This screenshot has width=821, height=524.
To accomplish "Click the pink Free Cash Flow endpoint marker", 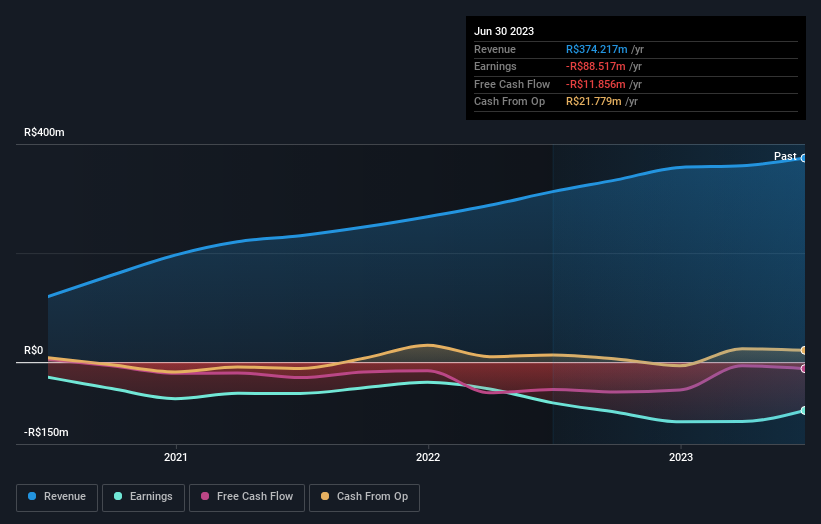I will click(804, 369).
